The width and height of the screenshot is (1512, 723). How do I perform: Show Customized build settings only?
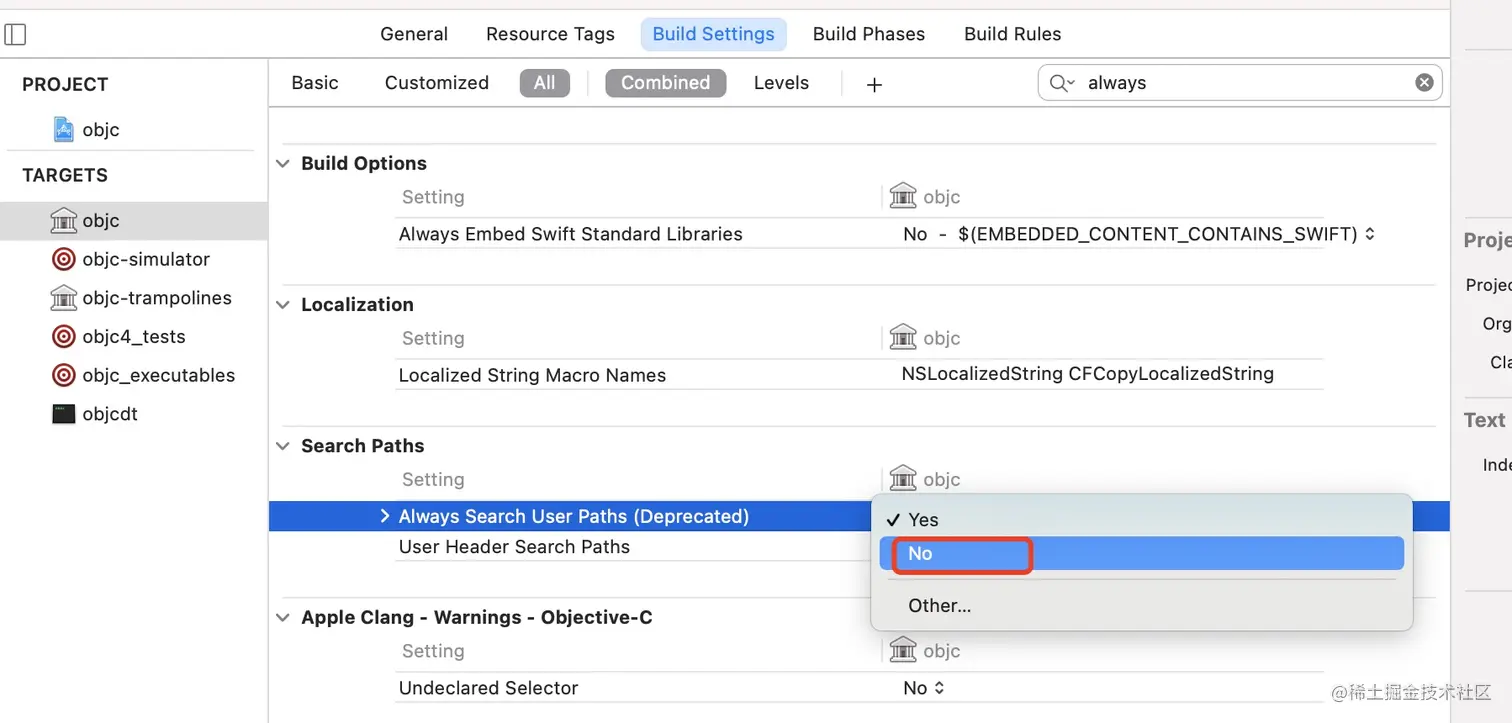coord(436,83)
